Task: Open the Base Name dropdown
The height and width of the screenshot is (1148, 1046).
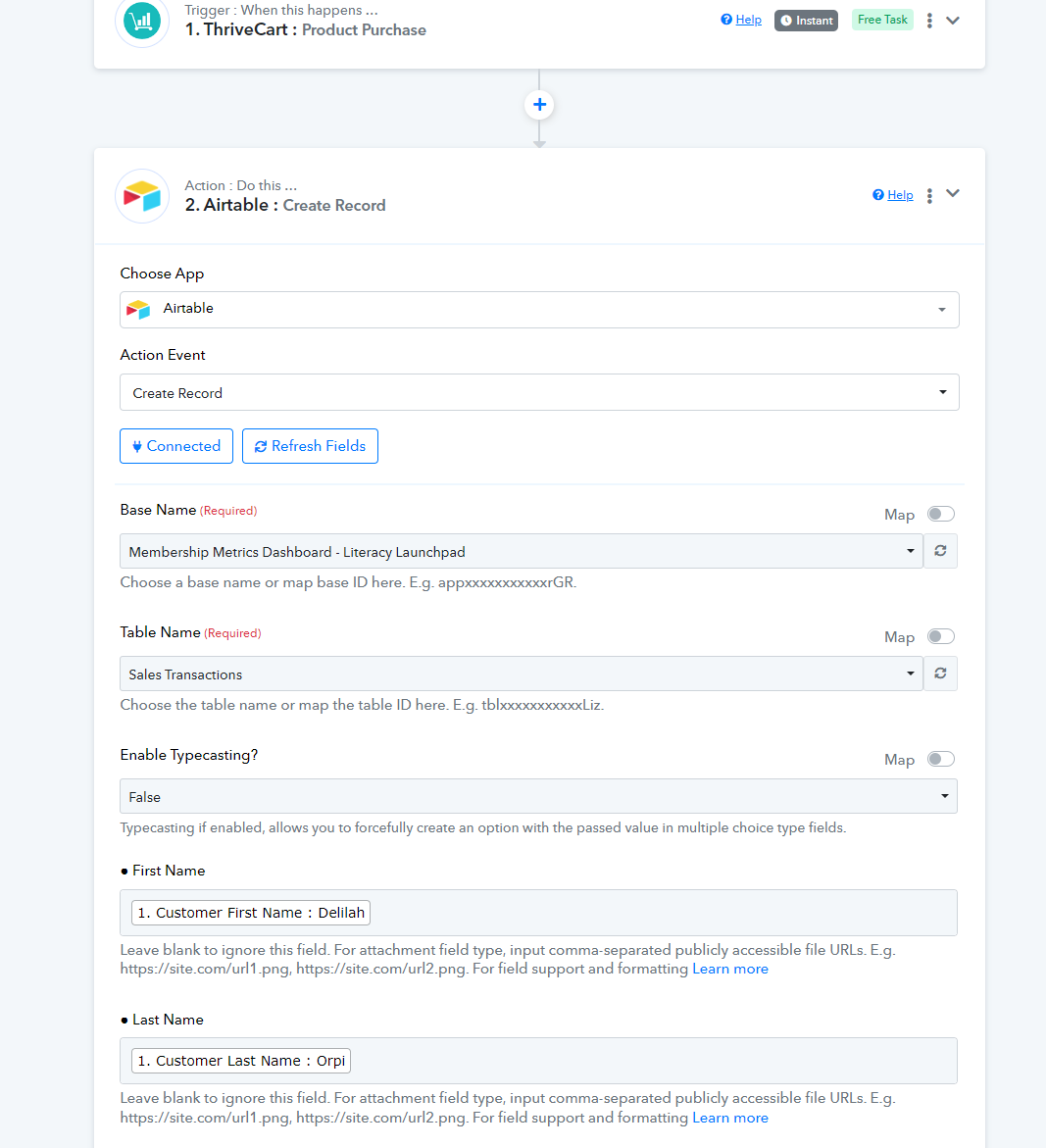Action: pos(522,551)
